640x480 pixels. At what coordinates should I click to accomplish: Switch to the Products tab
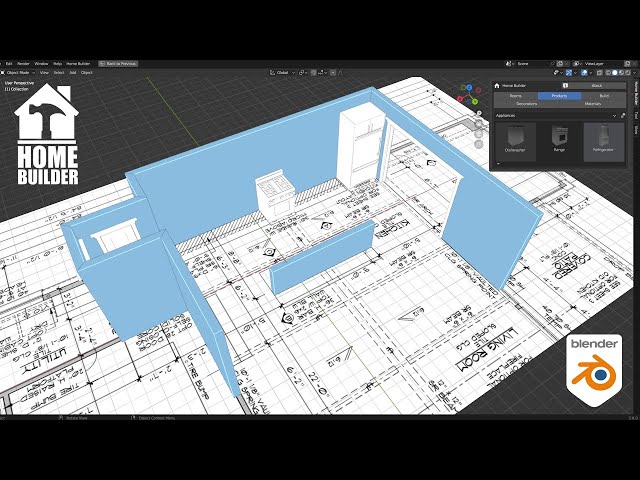(560, 96)
